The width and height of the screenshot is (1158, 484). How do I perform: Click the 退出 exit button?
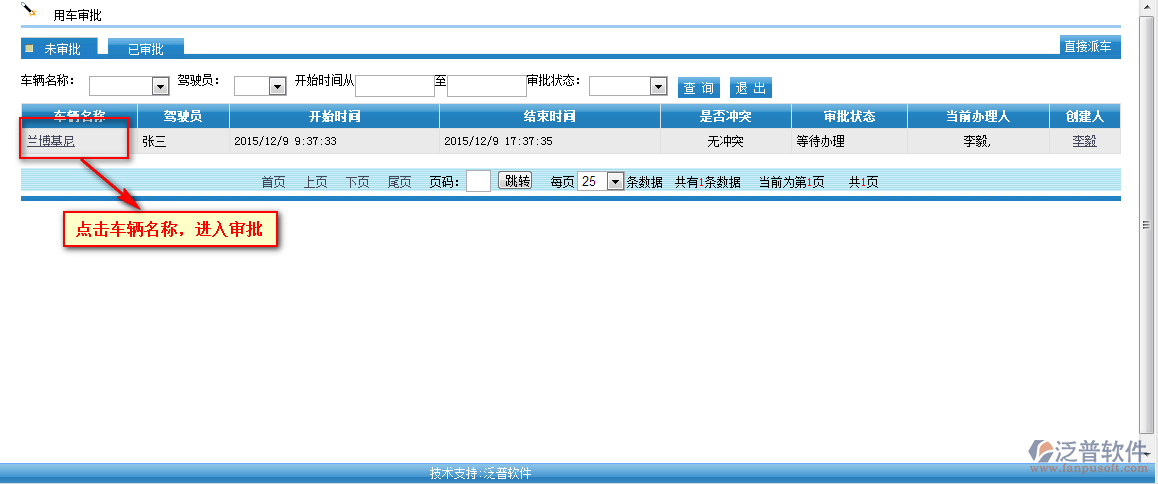coord(751,88)
